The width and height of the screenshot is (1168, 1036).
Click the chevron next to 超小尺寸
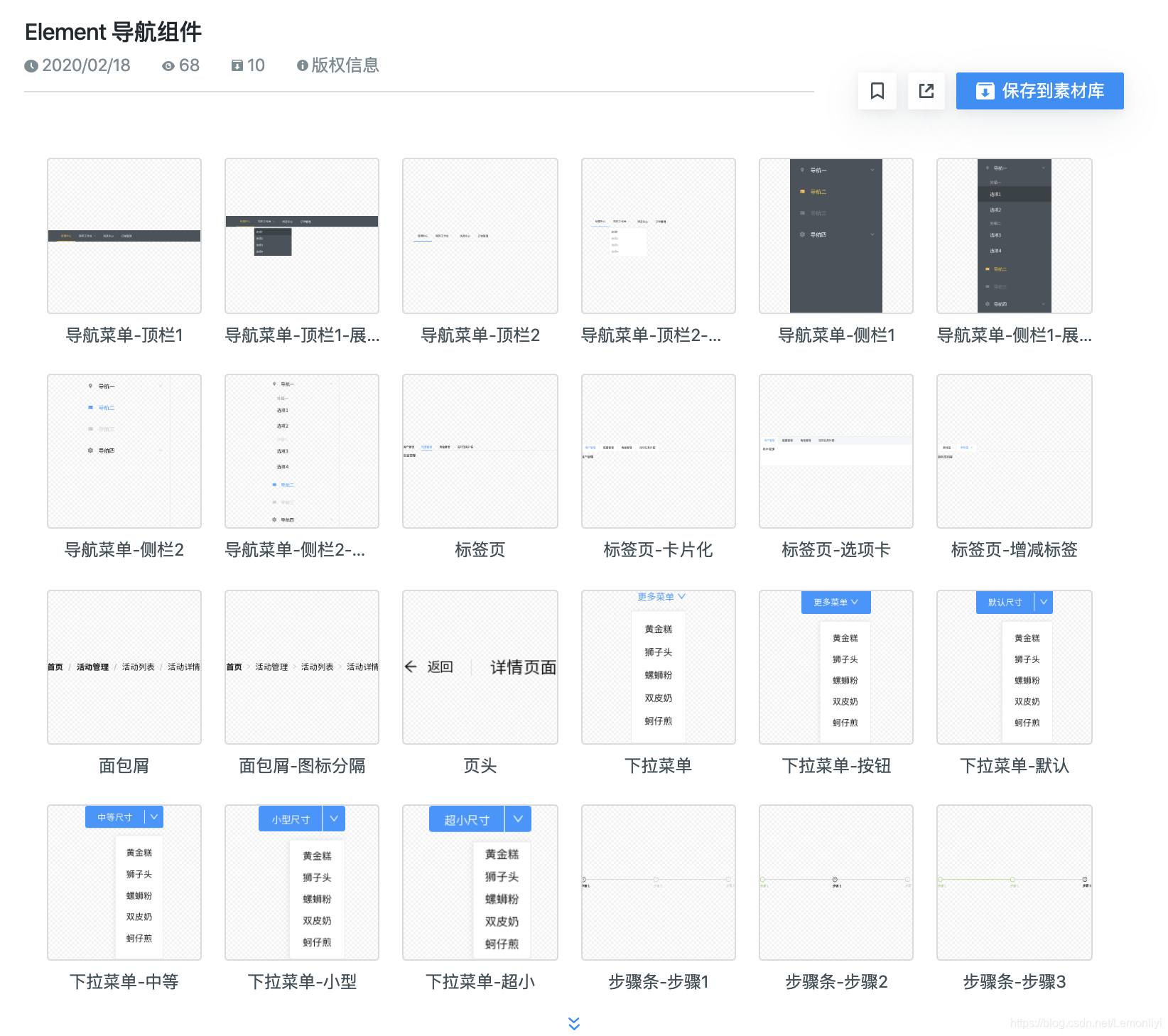[x=518, y=819]
